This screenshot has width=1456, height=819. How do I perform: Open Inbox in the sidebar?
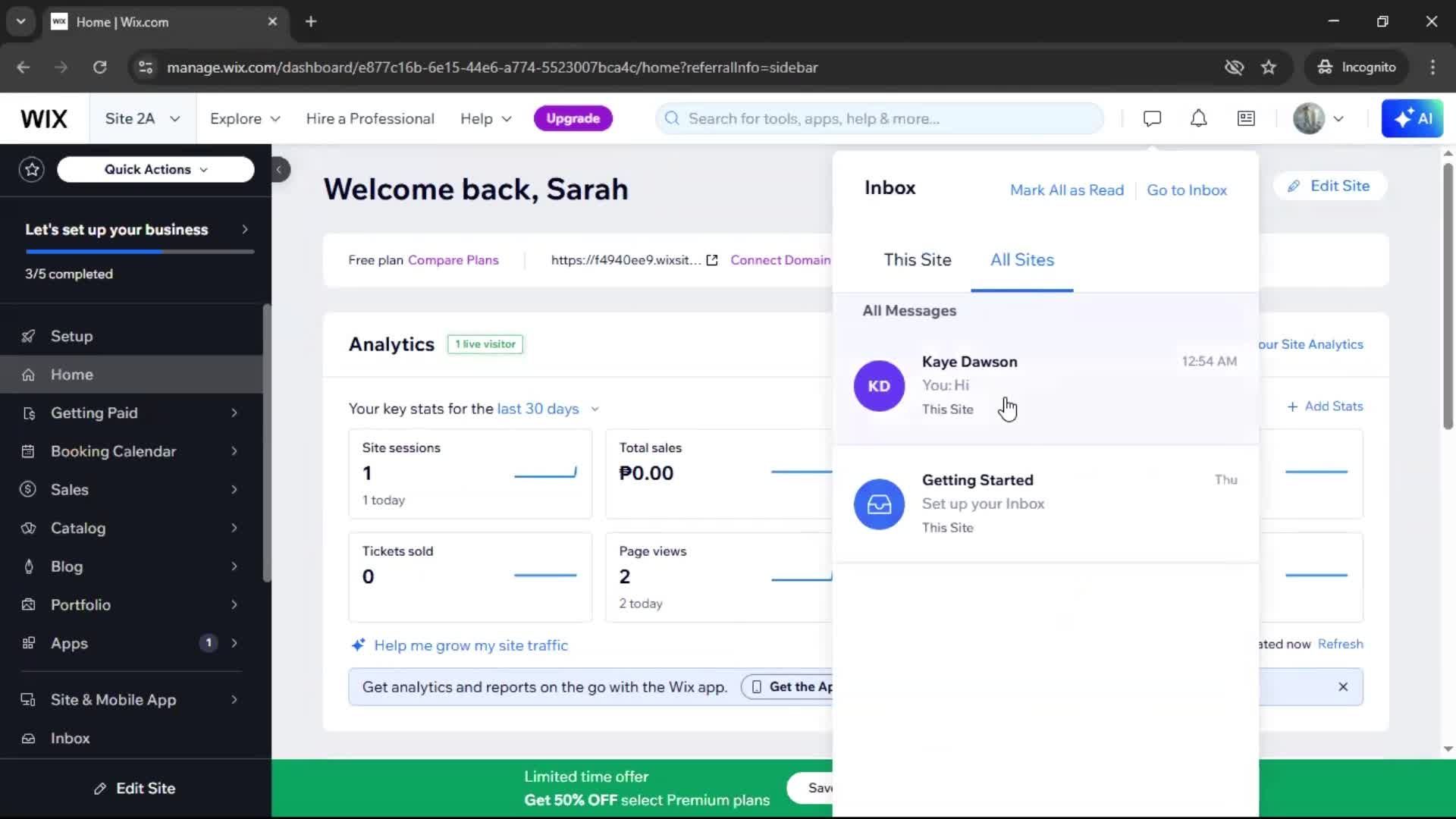(132, 739)
